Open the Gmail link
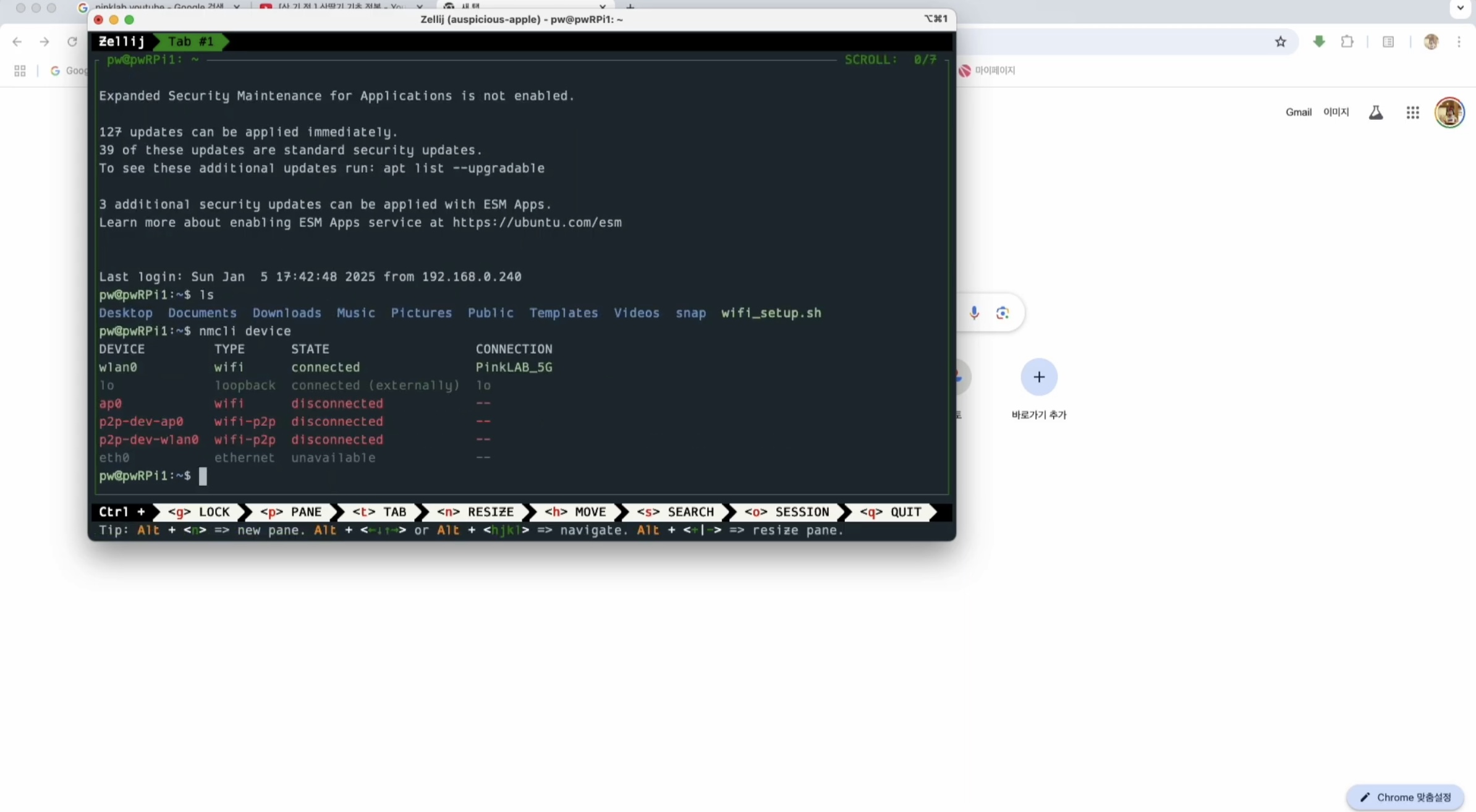 pyautogui.click(x=1298, y=112)
